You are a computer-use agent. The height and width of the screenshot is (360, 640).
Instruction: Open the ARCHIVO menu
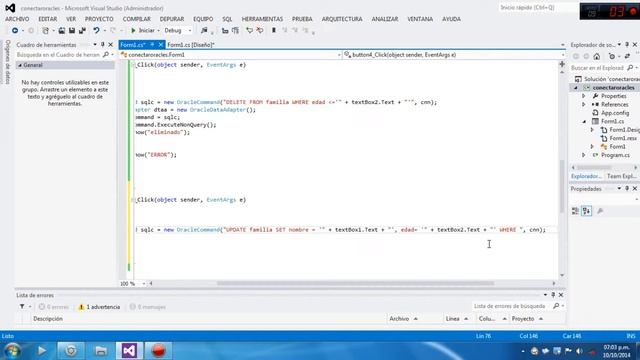(17, 19)
